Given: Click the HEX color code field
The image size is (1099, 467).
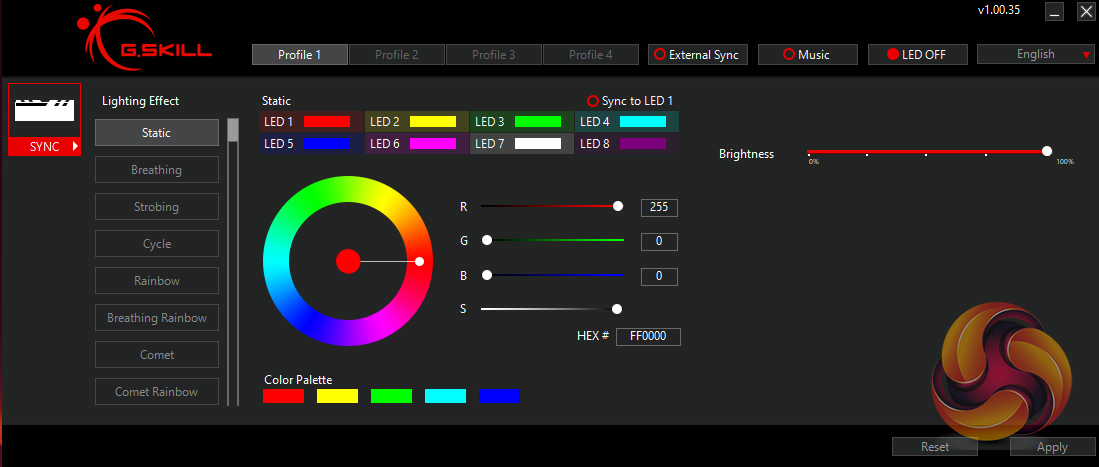Looking at the screenshot, I should click(x=648, y=337).
